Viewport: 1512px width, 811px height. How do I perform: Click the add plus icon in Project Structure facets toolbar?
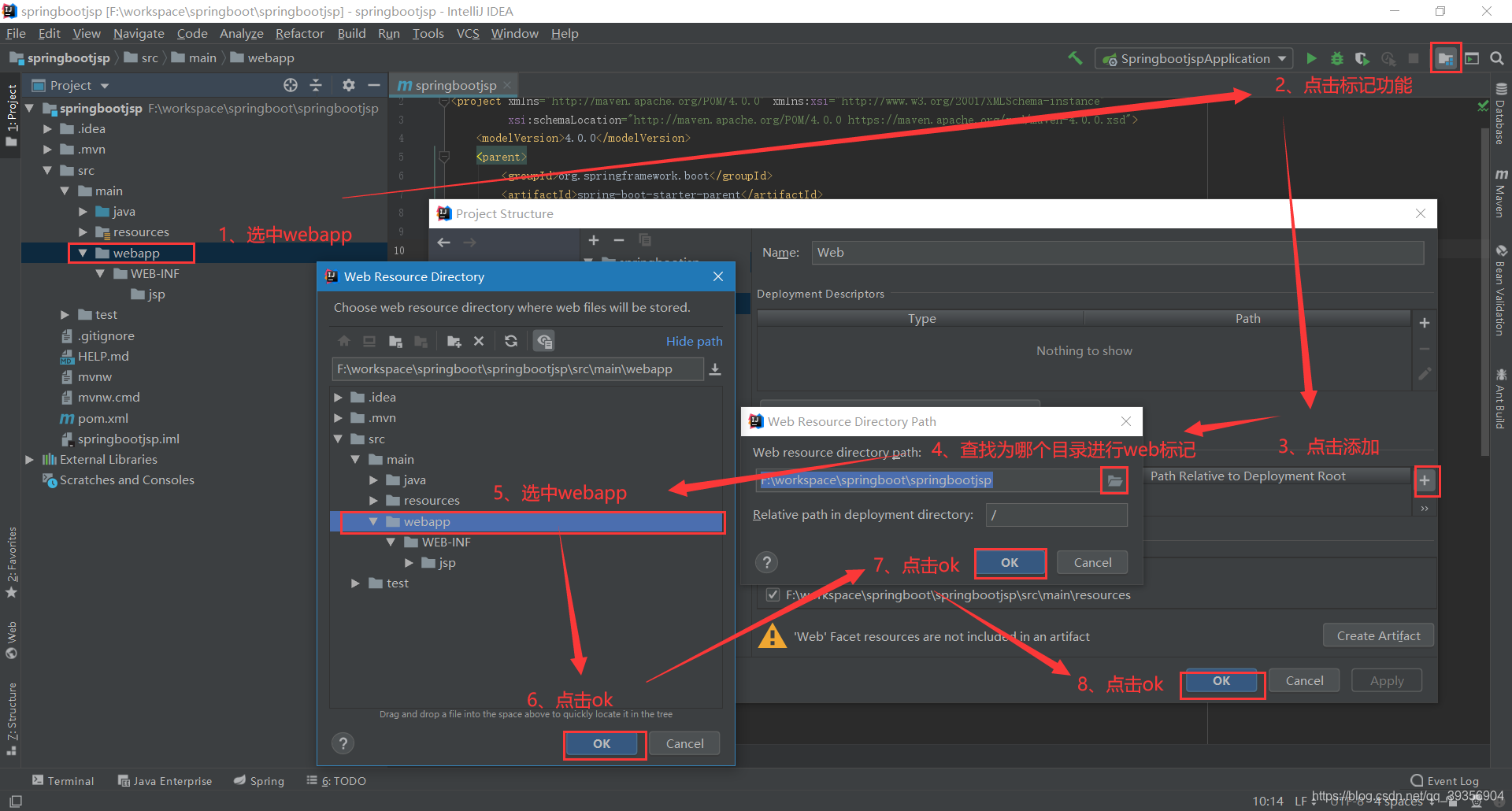(594, 240)
